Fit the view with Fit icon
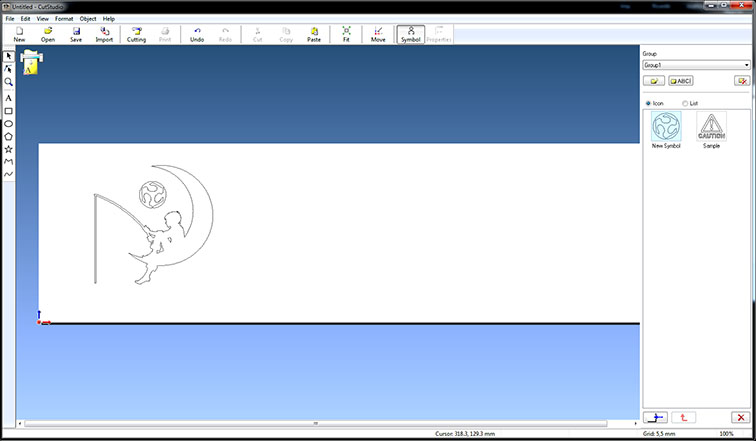 pyautogui.click(x=346, y=35)
